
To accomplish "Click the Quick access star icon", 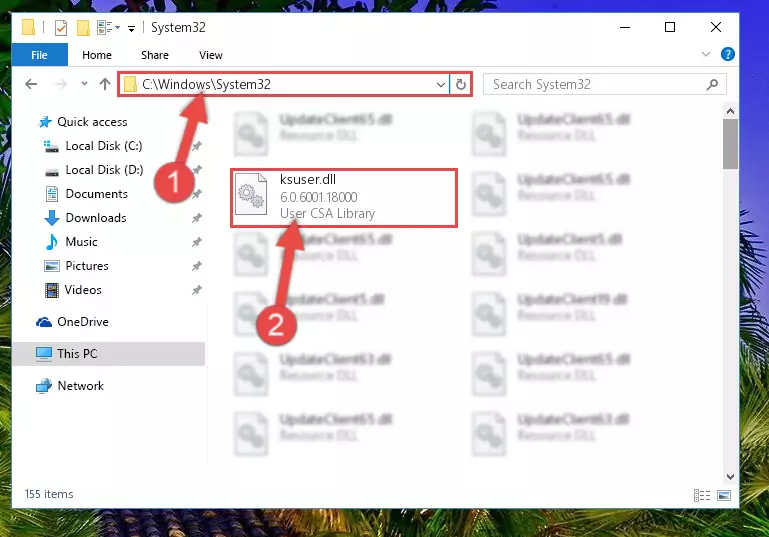I will point(45,122).
